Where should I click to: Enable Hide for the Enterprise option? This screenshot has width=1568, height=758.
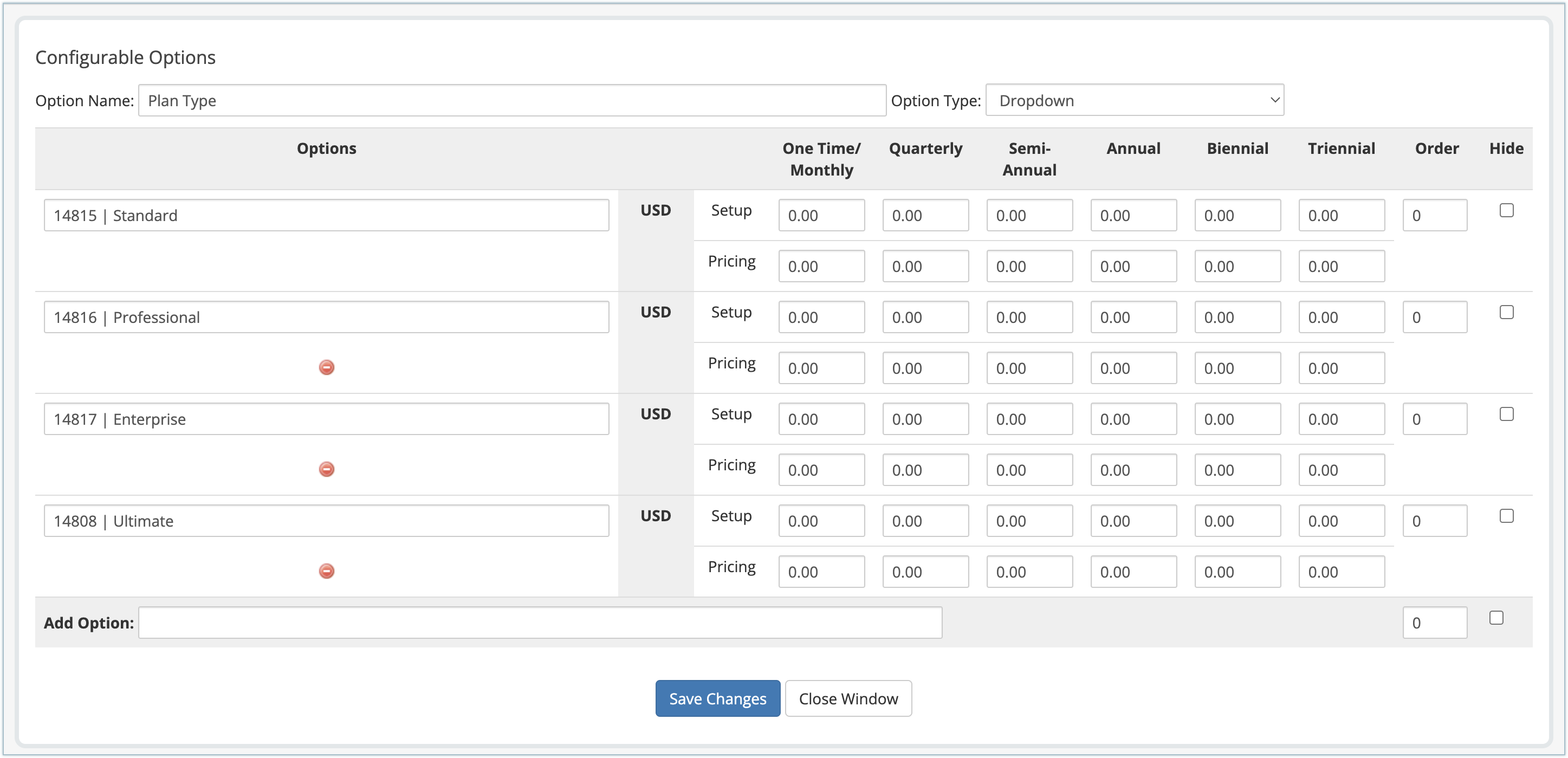(1506, 414)
